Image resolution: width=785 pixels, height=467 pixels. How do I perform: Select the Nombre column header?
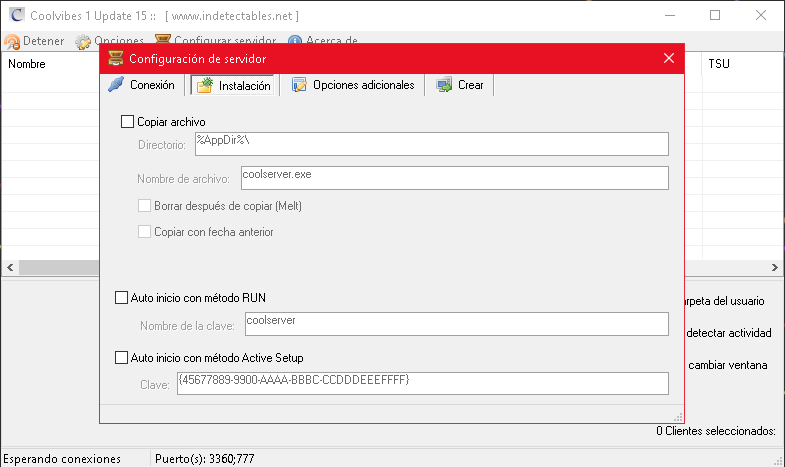(x=27, y=64)
